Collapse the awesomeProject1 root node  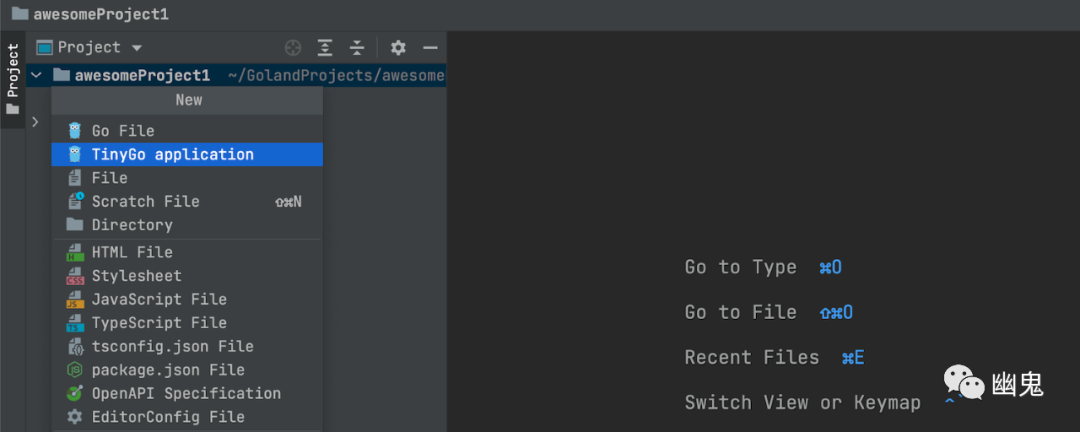tap(36, 75)
